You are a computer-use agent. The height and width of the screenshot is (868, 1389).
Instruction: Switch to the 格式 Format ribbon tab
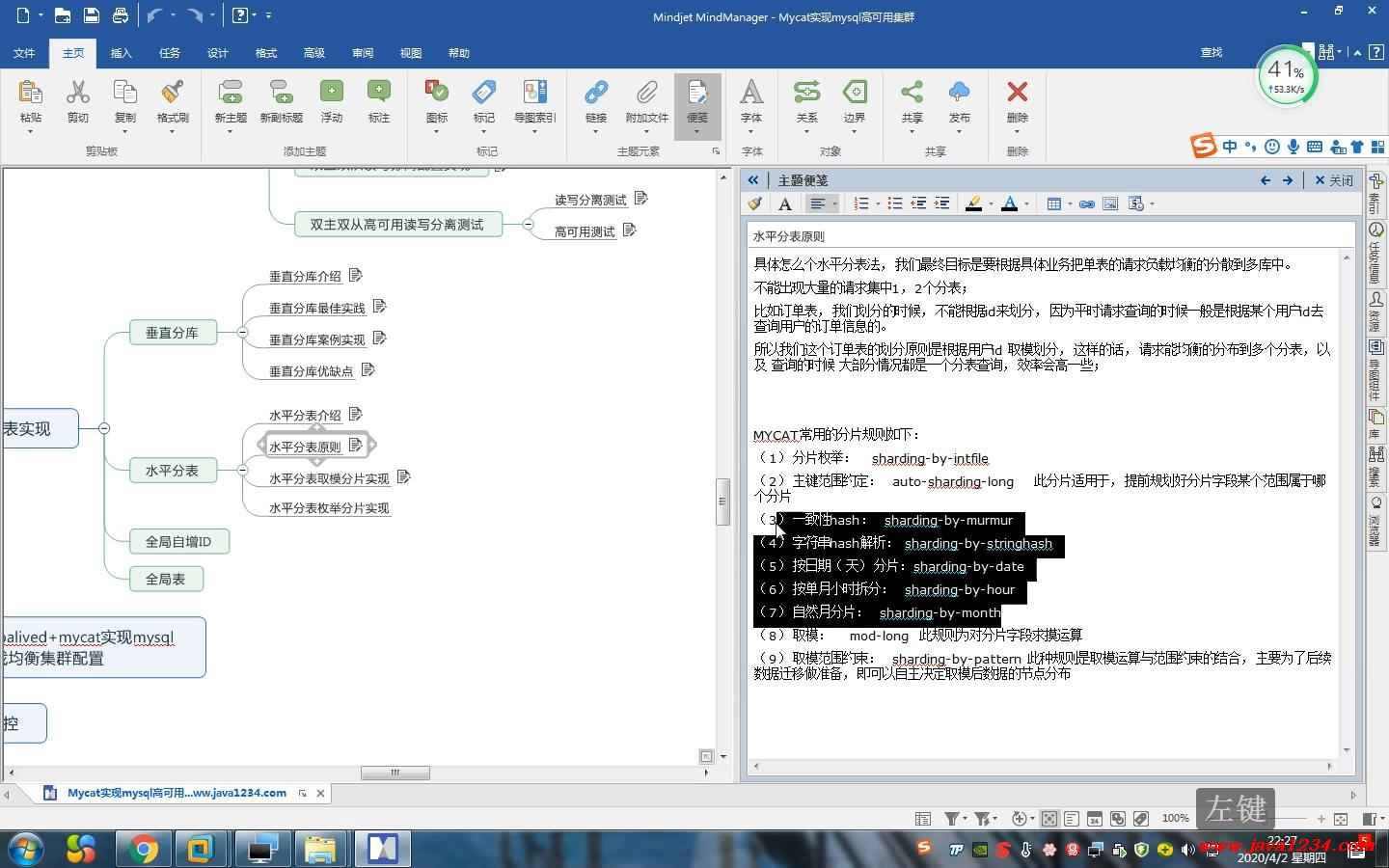[266, 53]
